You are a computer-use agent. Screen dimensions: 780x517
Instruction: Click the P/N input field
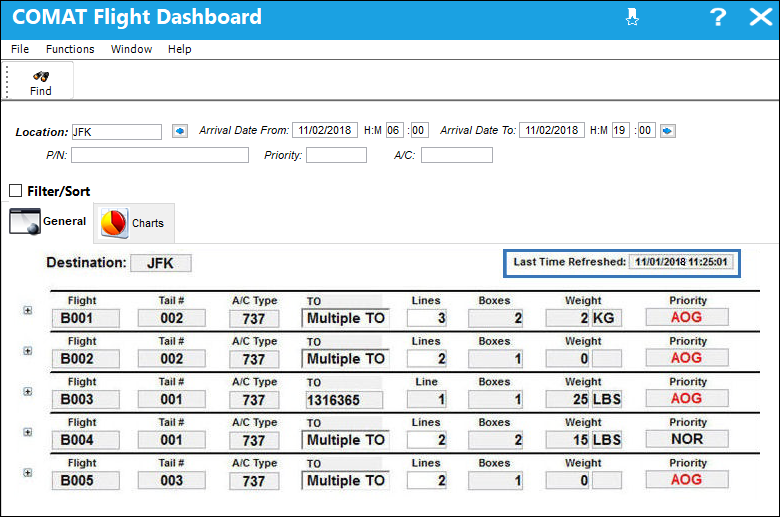160,155
